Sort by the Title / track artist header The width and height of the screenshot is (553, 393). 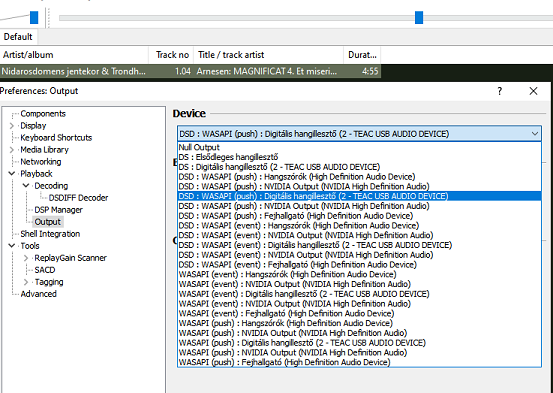click(269, 55)
